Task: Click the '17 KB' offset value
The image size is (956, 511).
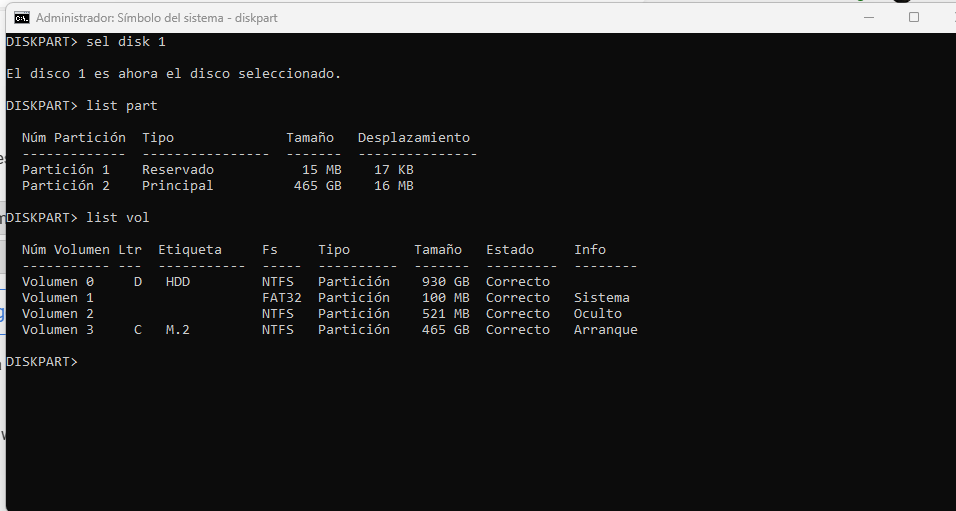Action: coord(394,170)
